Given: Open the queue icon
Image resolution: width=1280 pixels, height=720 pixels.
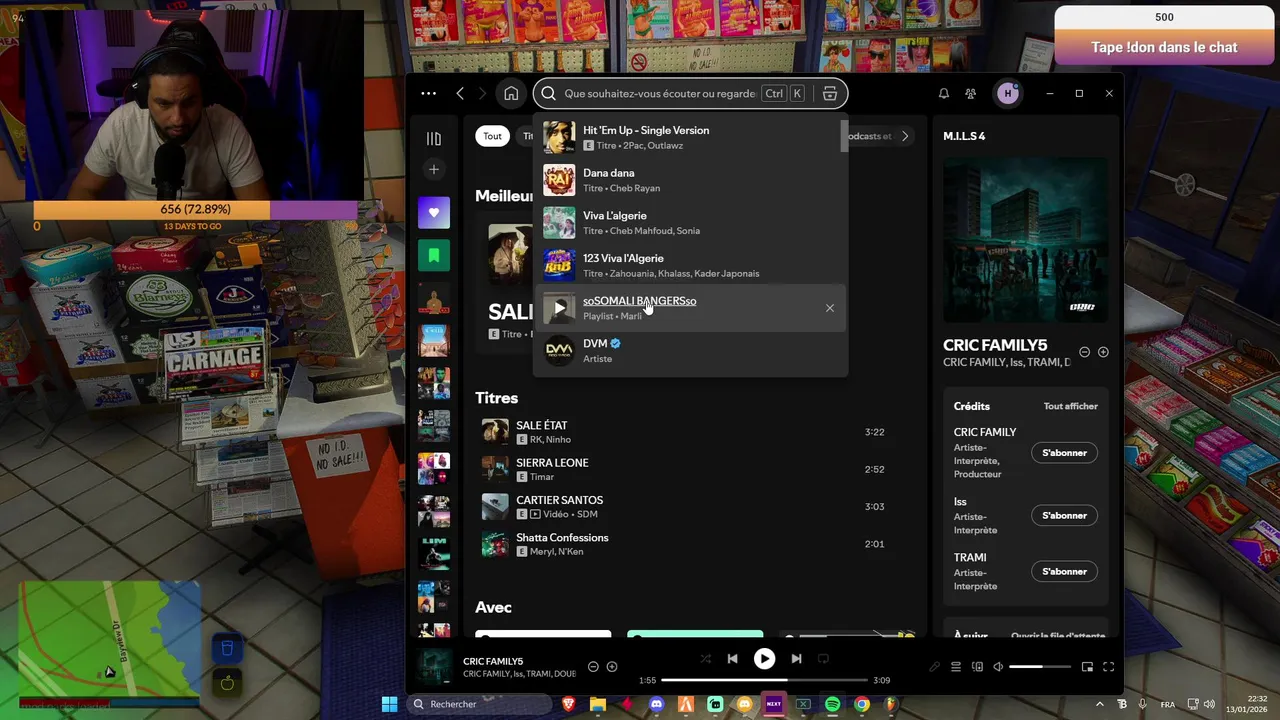Looking at the screenshot, I should click(x=955, y=667).
